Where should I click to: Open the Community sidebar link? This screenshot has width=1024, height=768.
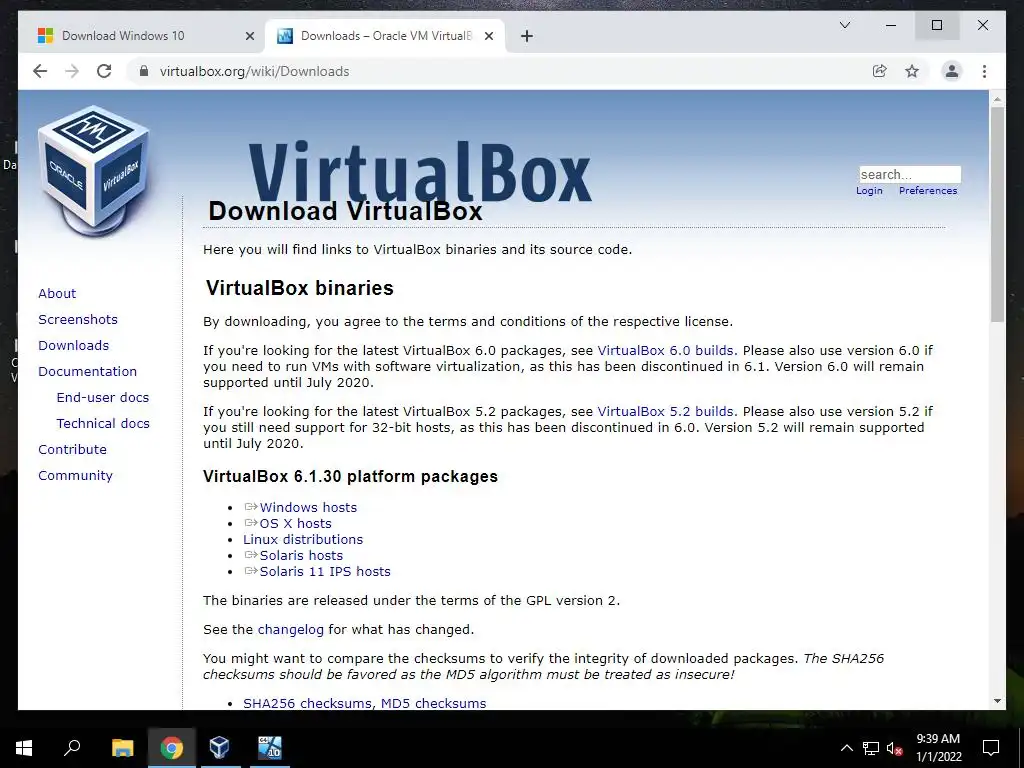click(x=75, y=476)
